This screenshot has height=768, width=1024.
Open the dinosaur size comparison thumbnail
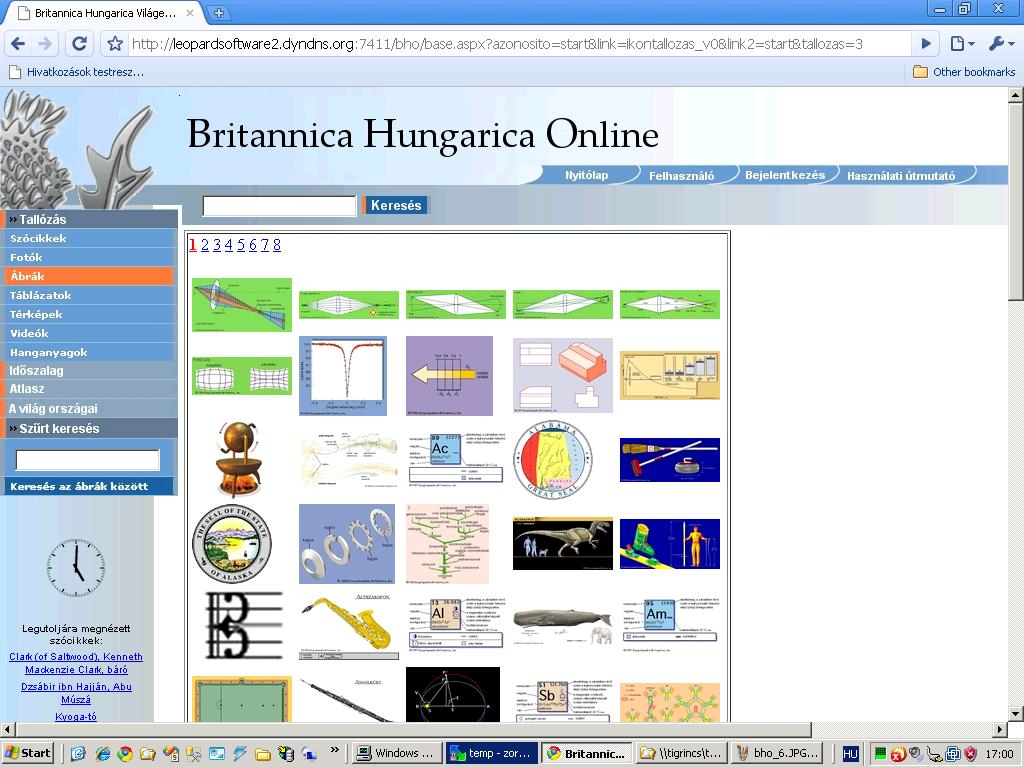point(563,544)
